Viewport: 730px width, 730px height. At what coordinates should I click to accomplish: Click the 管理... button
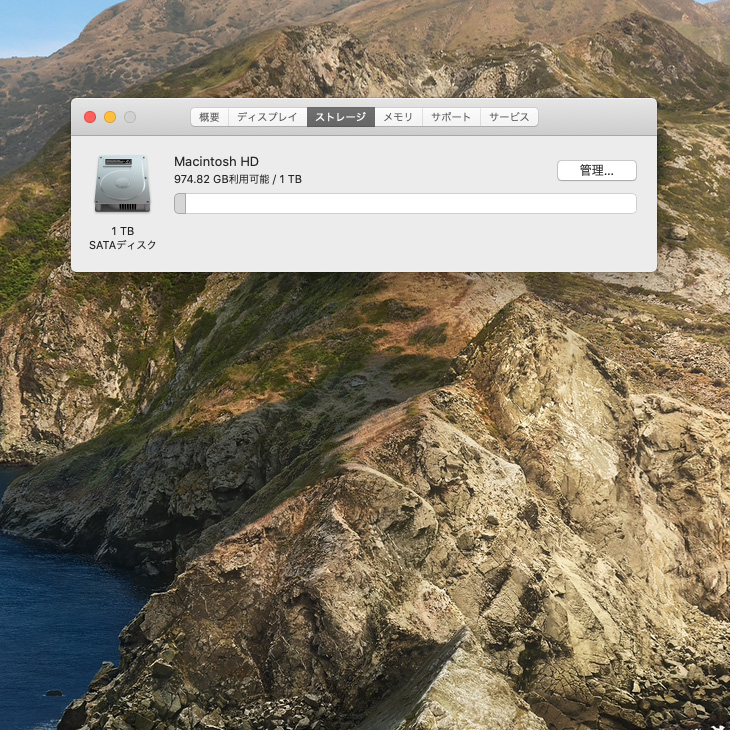[596, 170]
